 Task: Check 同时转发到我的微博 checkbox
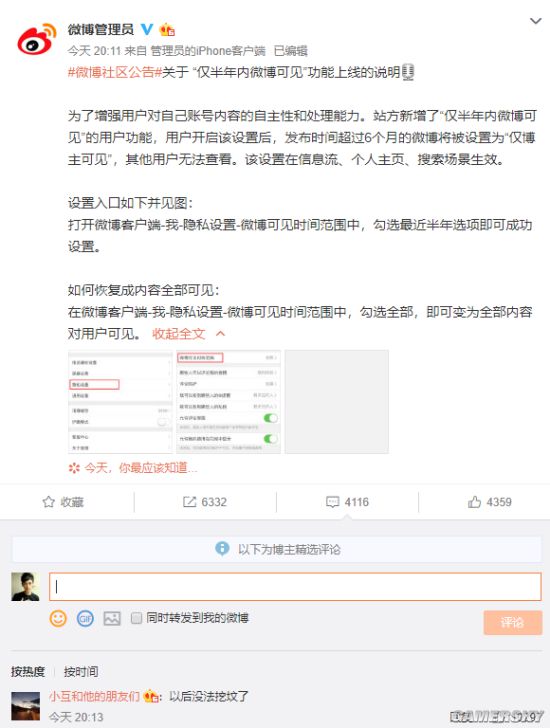136,618
